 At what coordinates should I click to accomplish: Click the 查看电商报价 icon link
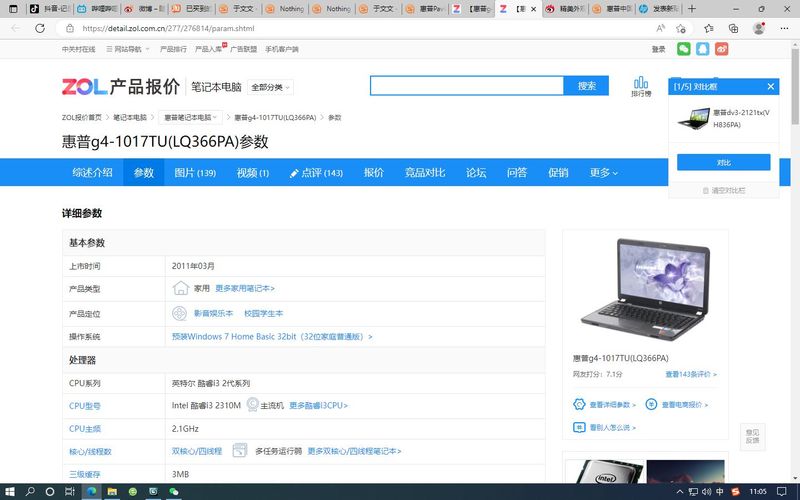tap(651, 404)
